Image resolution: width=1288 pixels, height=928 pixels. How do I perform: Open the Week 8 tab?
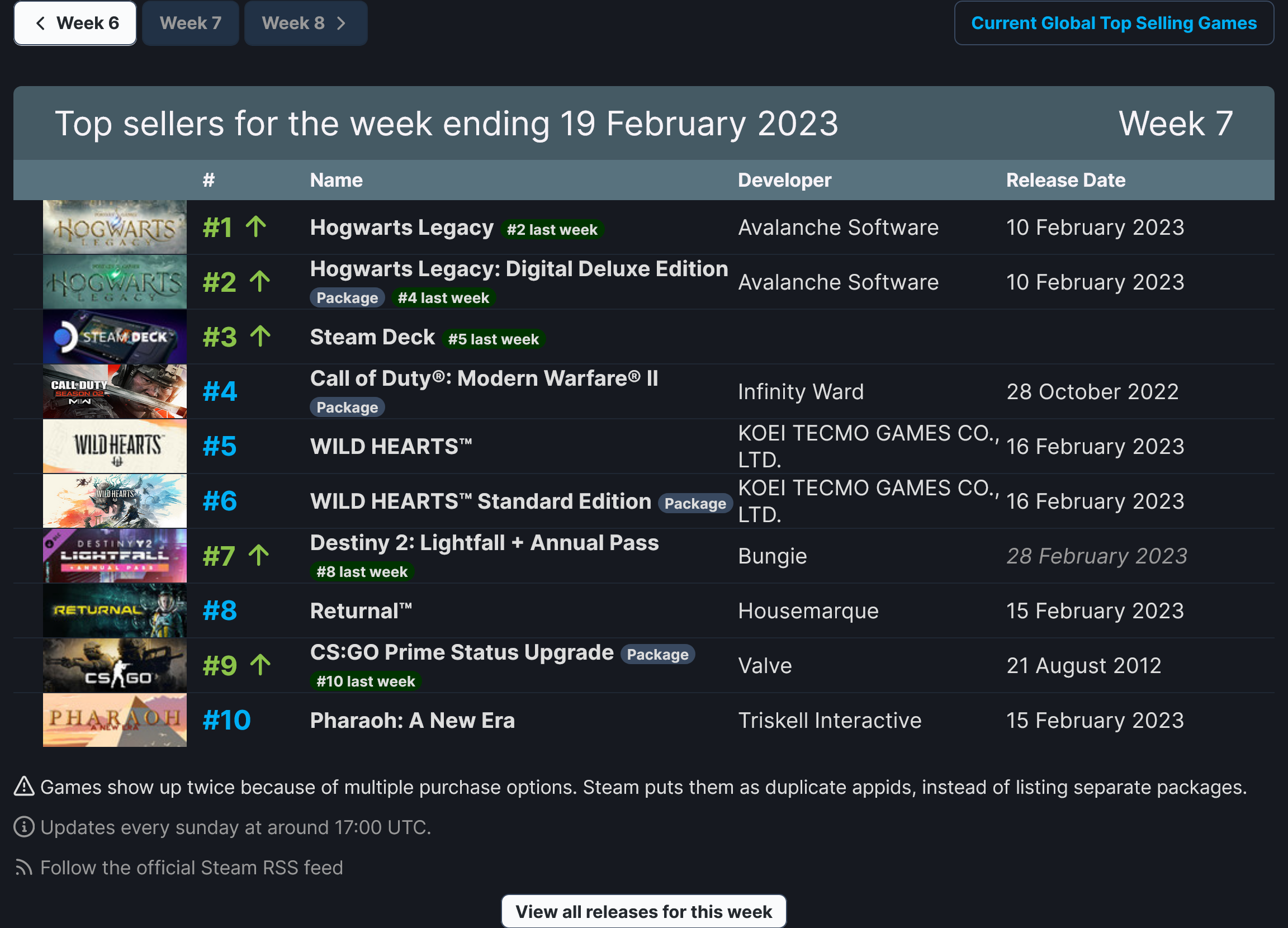306,23
